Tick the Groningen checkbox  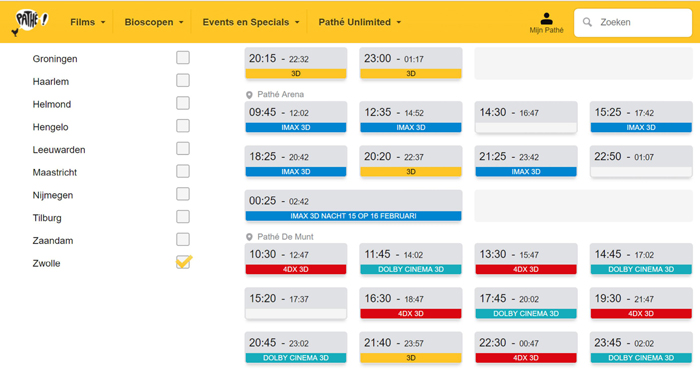(x=183, y=58)
